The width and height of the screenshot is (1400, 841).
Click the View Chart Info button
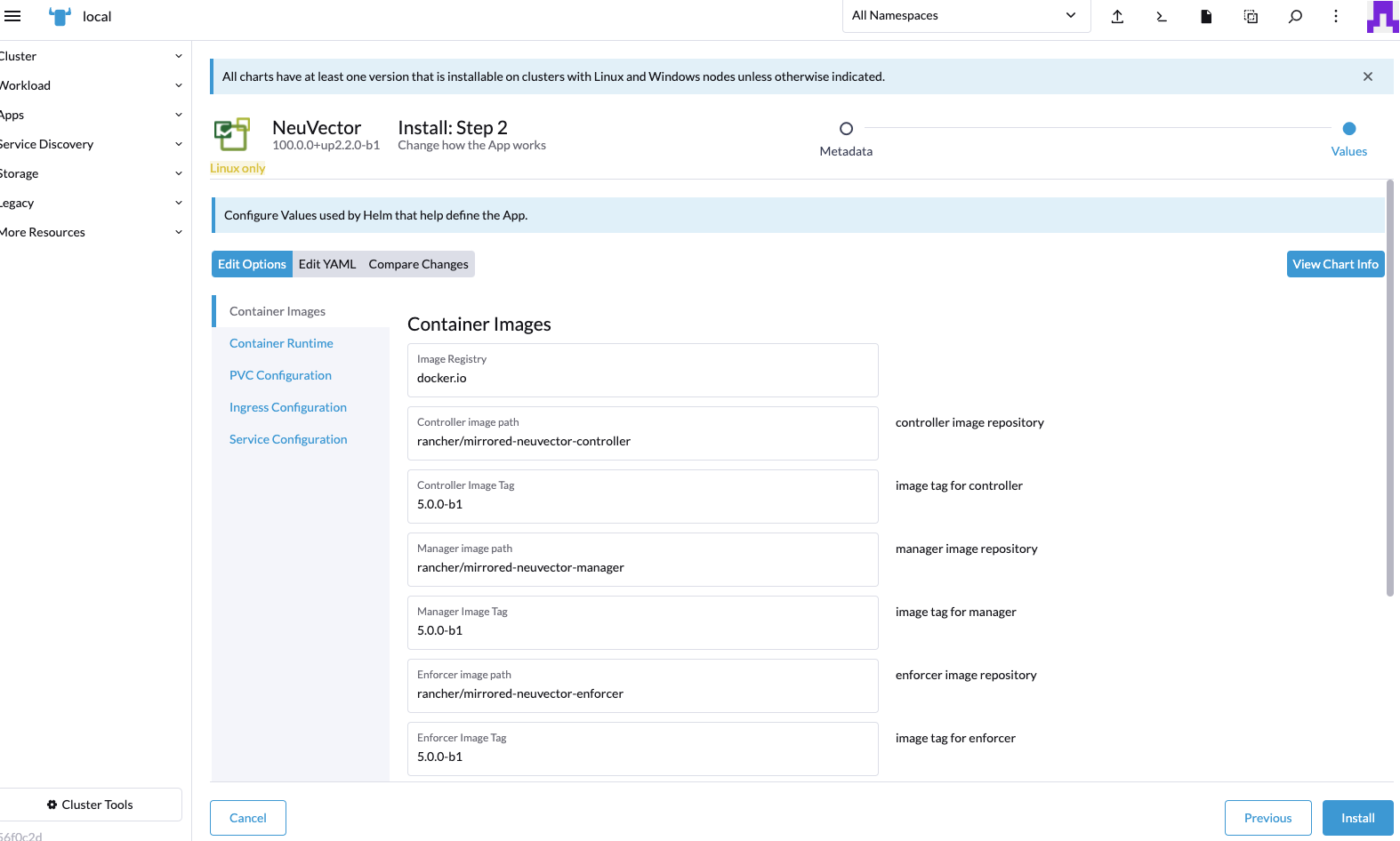1335,264
